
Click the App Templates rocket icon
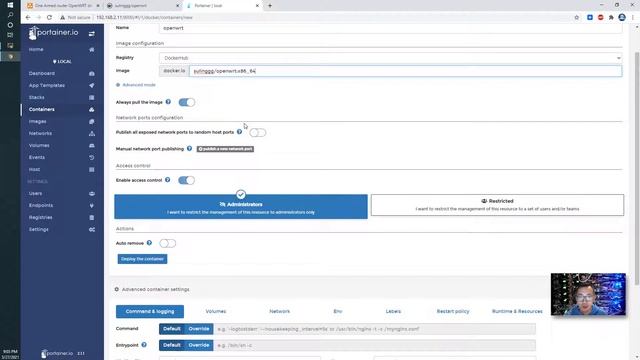[92, 85]
